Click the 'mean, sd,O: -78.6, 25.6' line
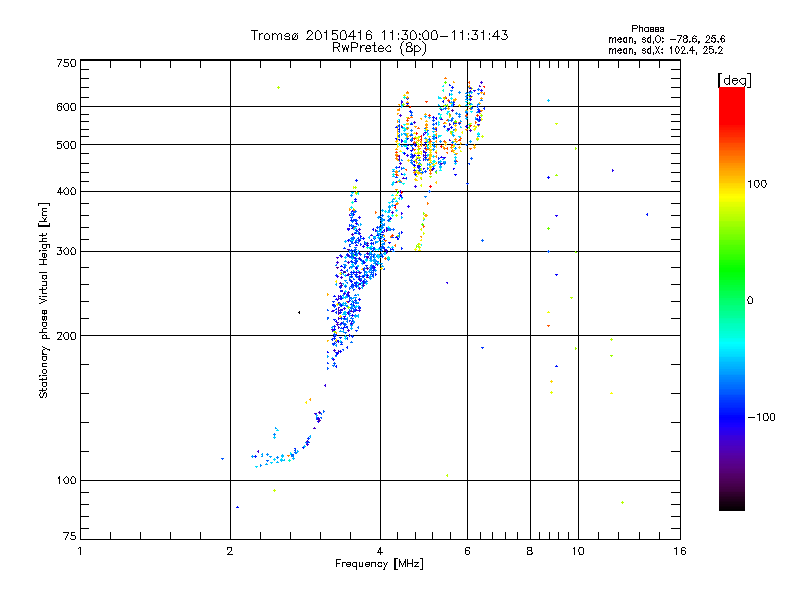 (x=666, y=39)
